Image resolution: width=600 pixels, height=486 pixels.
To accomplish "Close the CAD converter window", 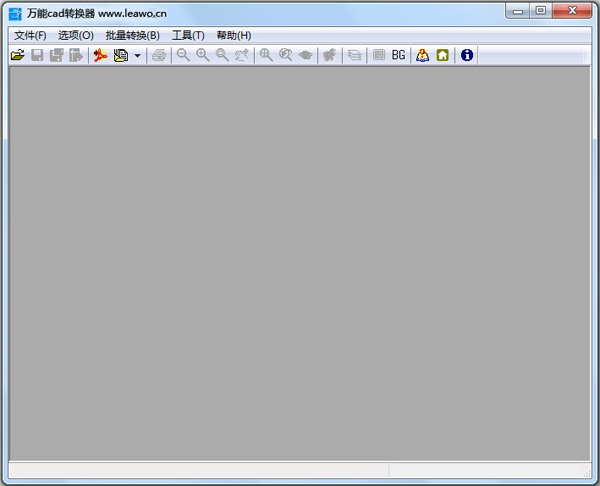I will pyautogui.click(x=572, y=11).
